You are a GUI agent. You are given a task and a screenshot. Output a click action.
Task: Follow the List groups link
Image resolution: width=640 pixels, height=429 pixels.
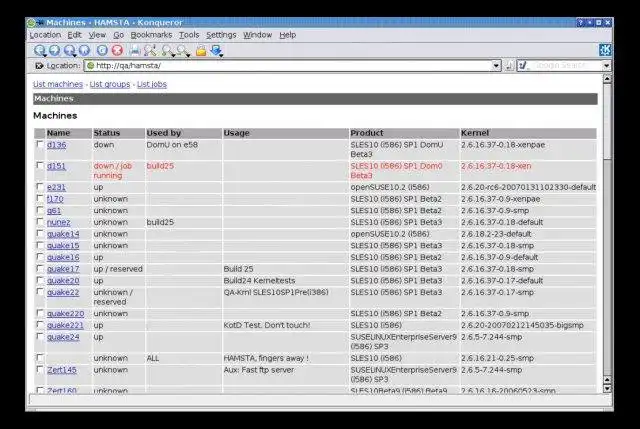tap(110, 84)
